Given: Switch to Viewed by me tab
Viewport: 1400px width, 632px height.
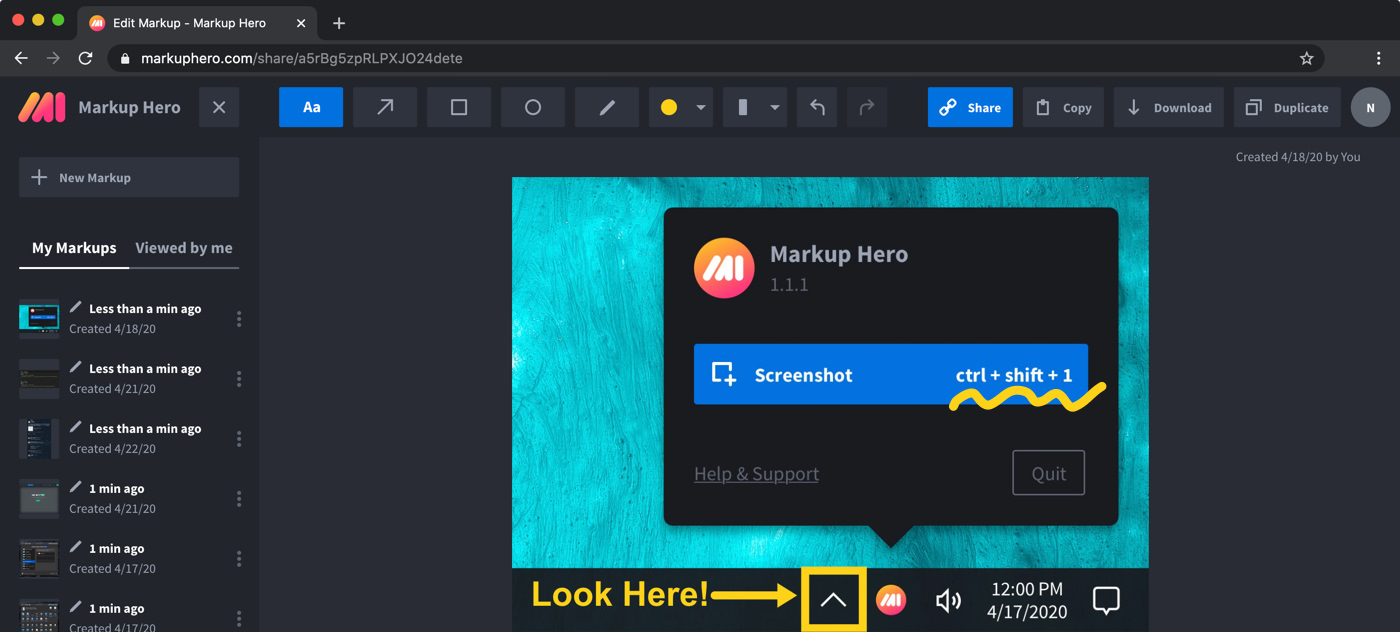Looking at the screenshot, I should (x=184, y=248).
